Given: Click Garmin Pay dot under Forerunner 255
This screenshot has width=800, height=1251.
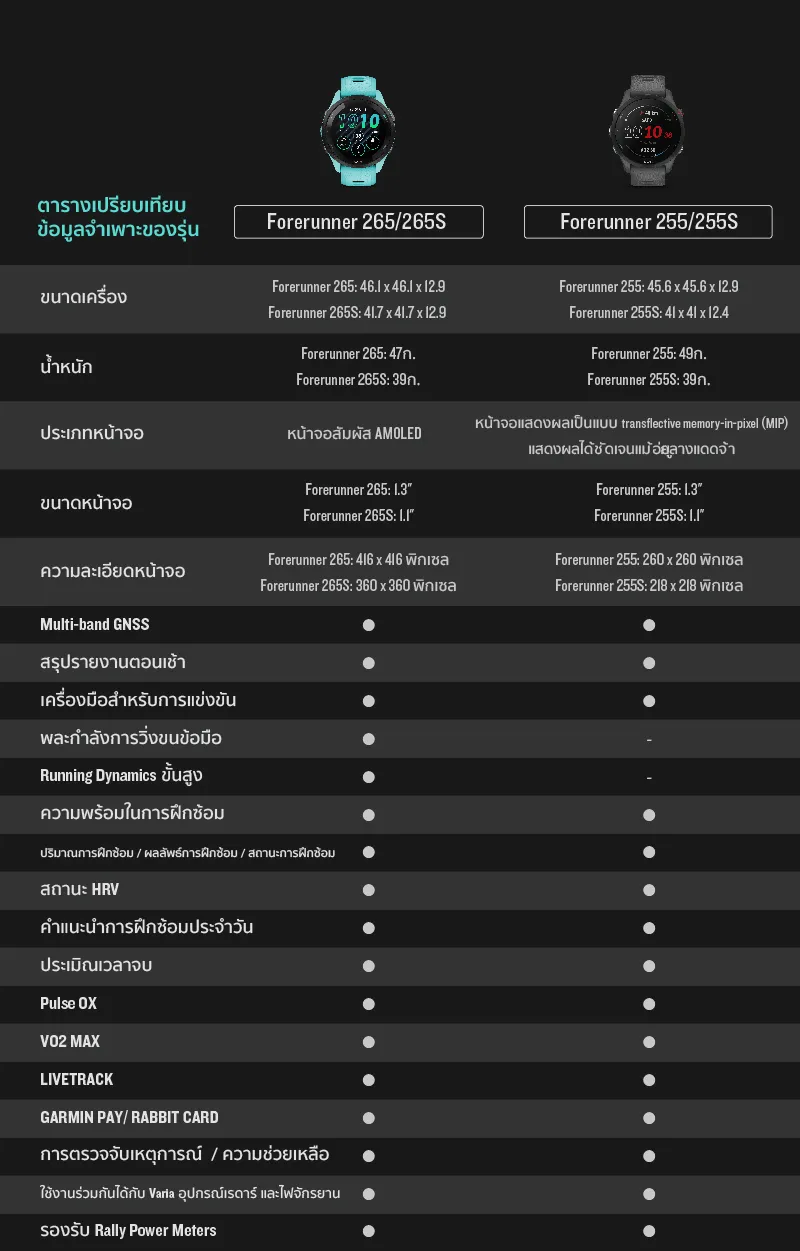Looking at the screenshot, I should [x=649, y=1118].
